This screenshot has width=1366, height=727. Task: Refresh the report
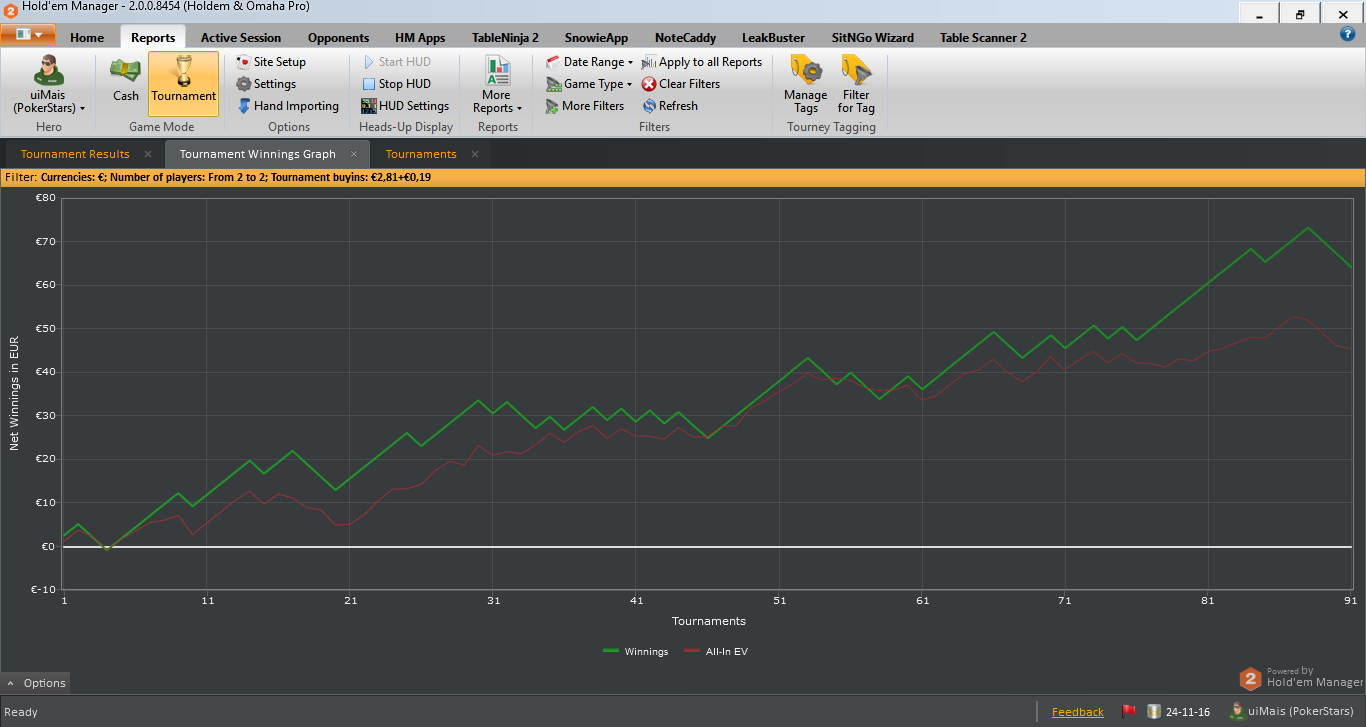click(x=670, y=106)
